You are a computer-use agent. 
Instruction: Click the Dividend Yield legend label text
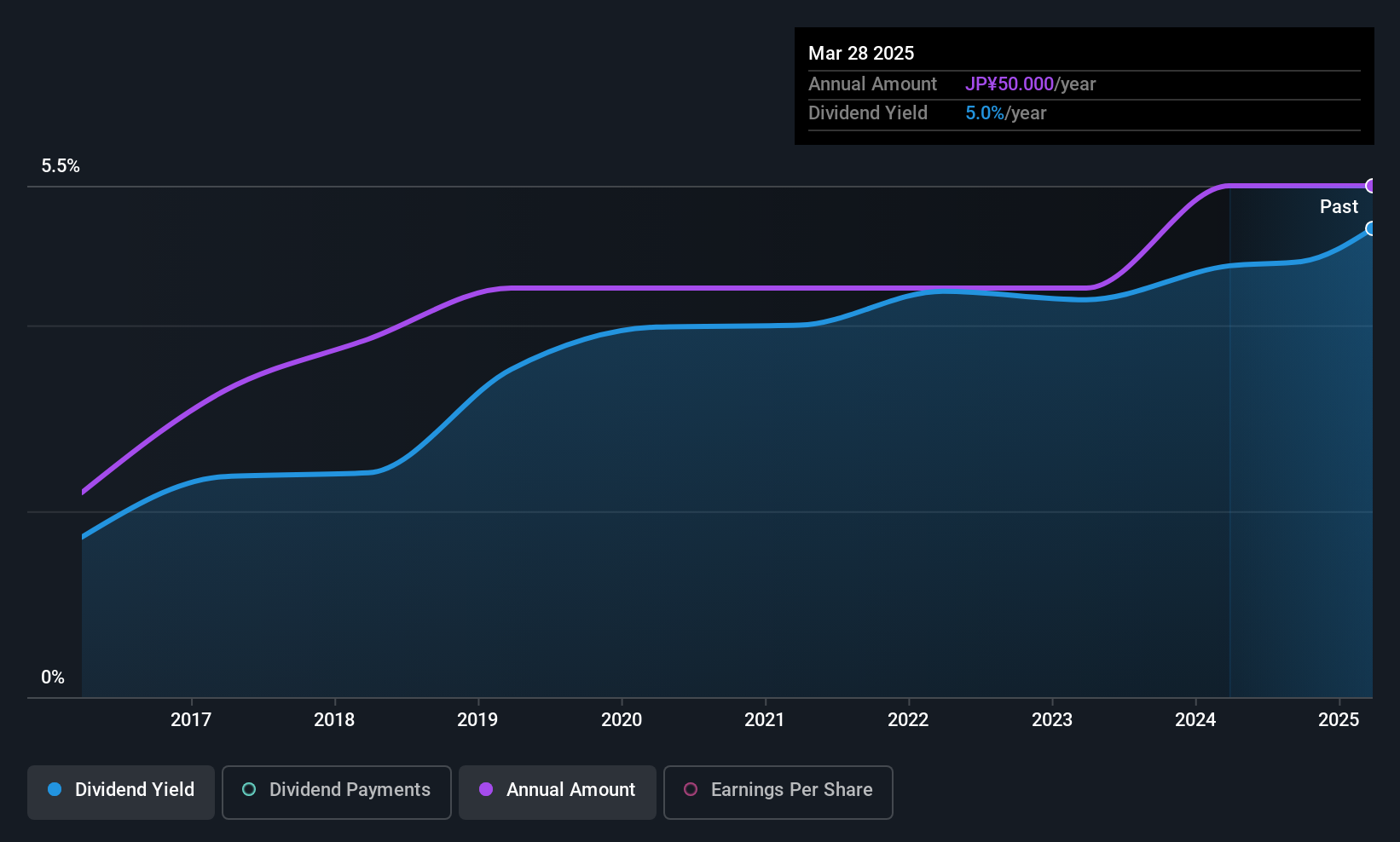(135, 789)
